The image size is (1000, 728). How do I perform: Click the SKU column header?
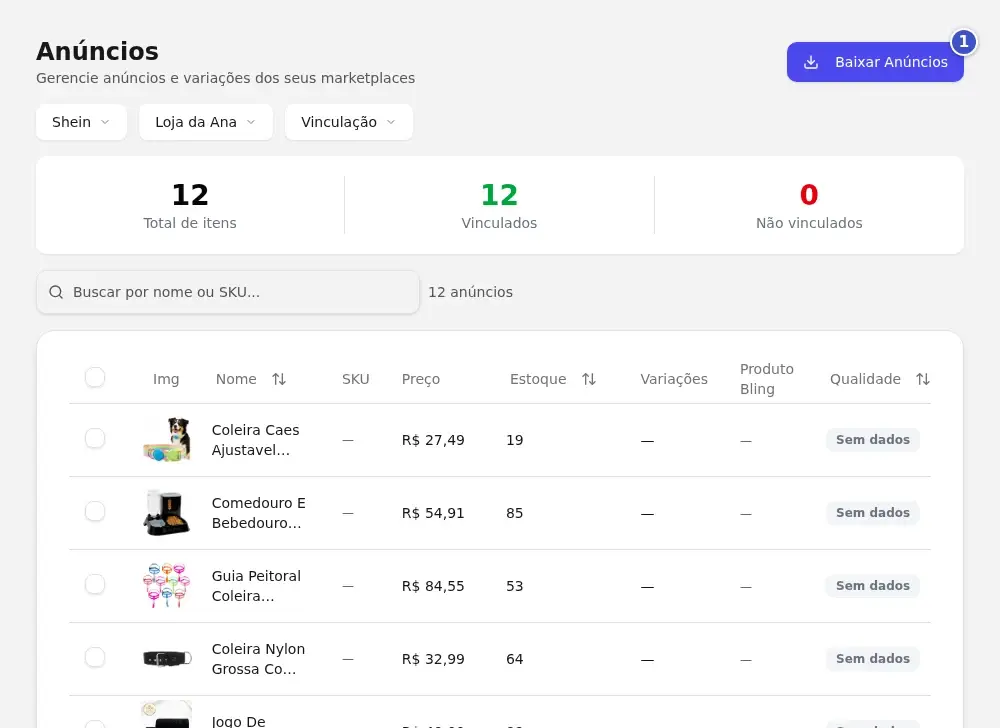click(x=356, y=379)
